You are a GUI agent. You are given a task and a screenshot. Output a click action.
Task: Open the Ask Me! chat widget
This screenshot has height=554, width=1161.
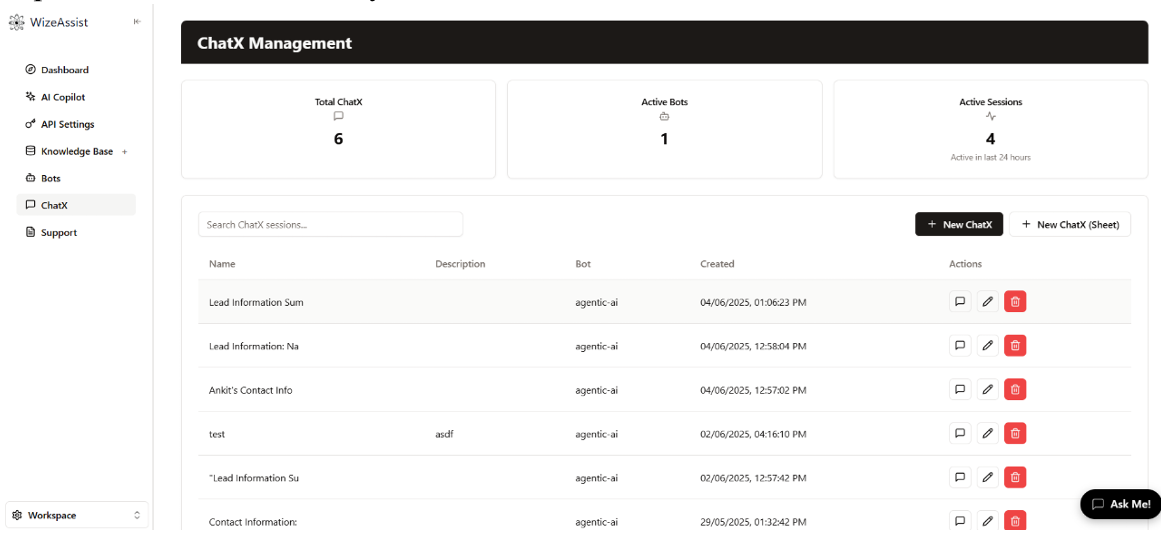[1120, 504]
